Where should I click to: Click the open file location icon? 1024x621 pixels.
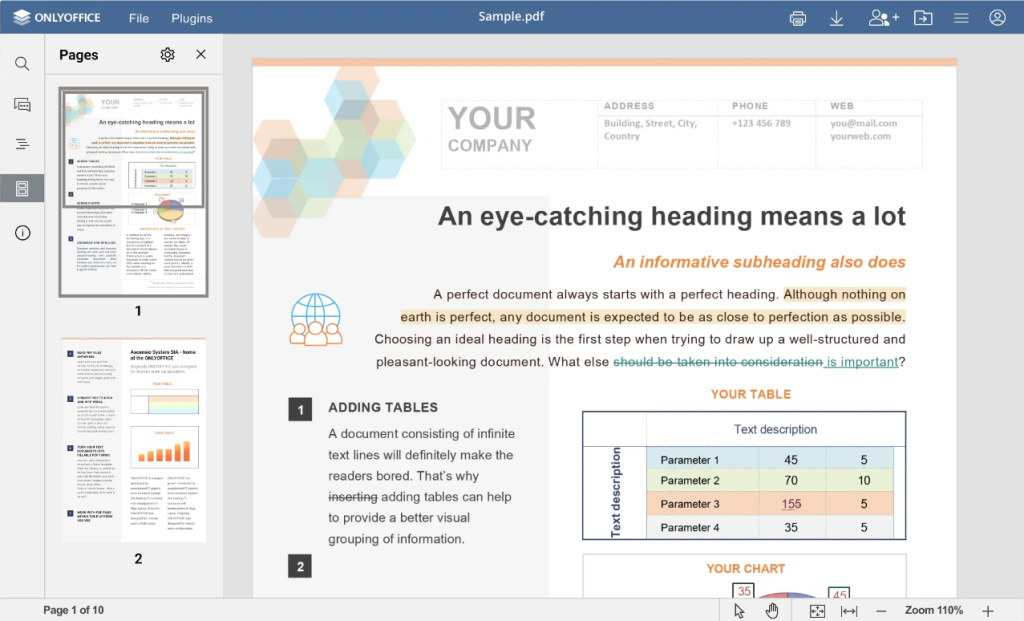coord(923,18)
